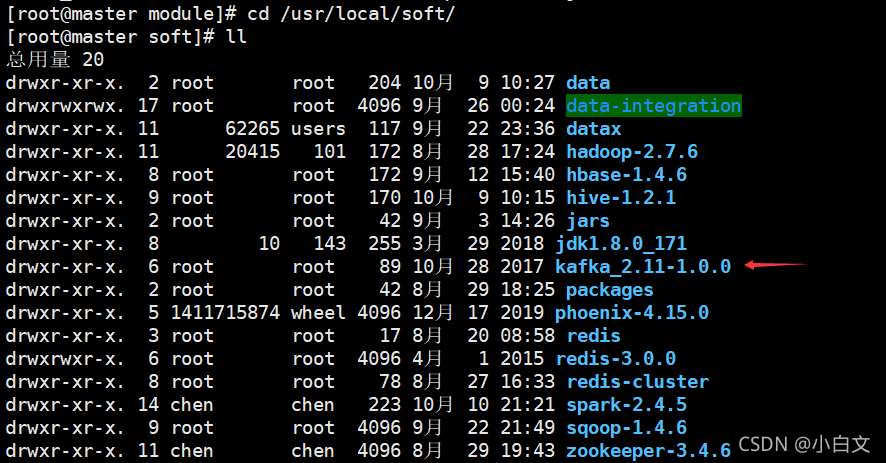886x463 pixels.
Task: Click the time '16:33' in redis-cluster row
Action: click(x=528, y=382)
